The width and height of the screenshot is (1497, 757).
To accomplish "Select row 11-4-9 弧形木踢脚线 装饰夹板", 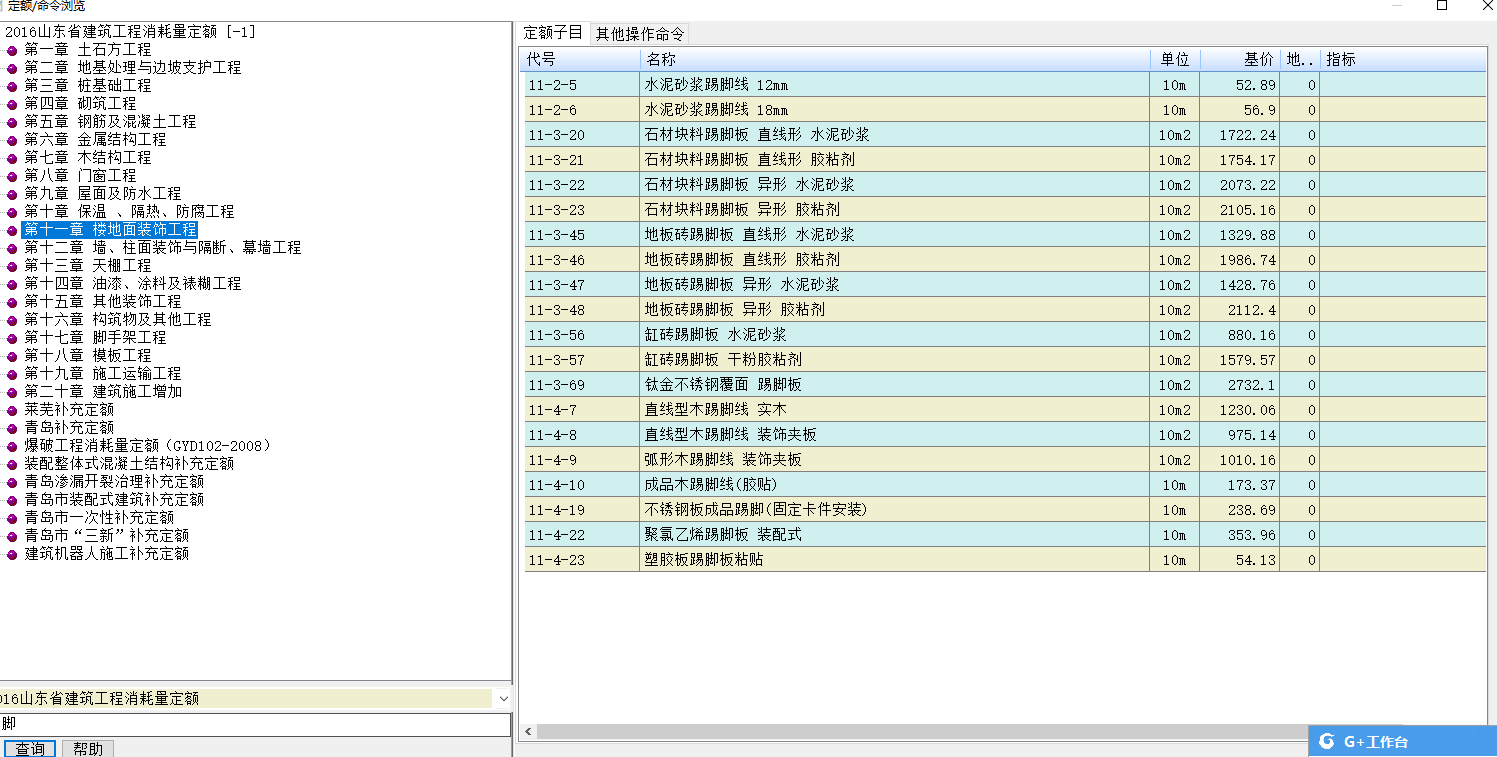I will (x=1005, y=460).
